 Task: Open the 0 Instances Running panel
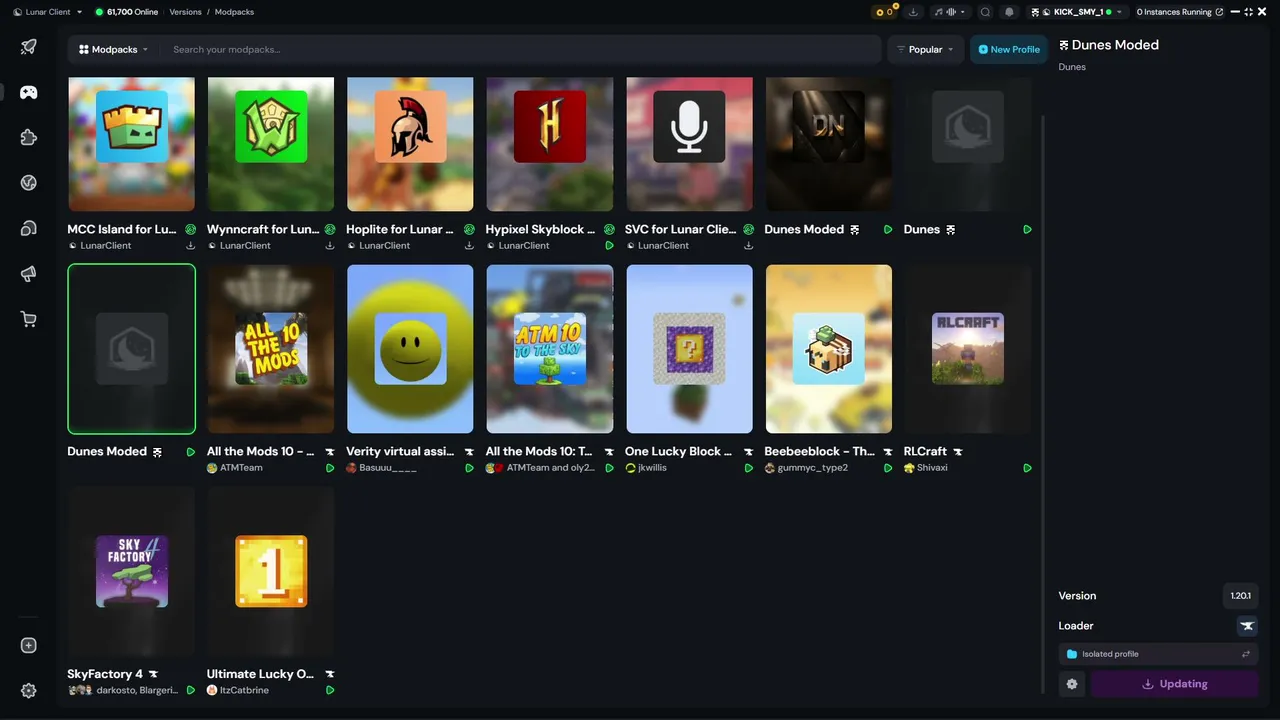pos(1179,12)
